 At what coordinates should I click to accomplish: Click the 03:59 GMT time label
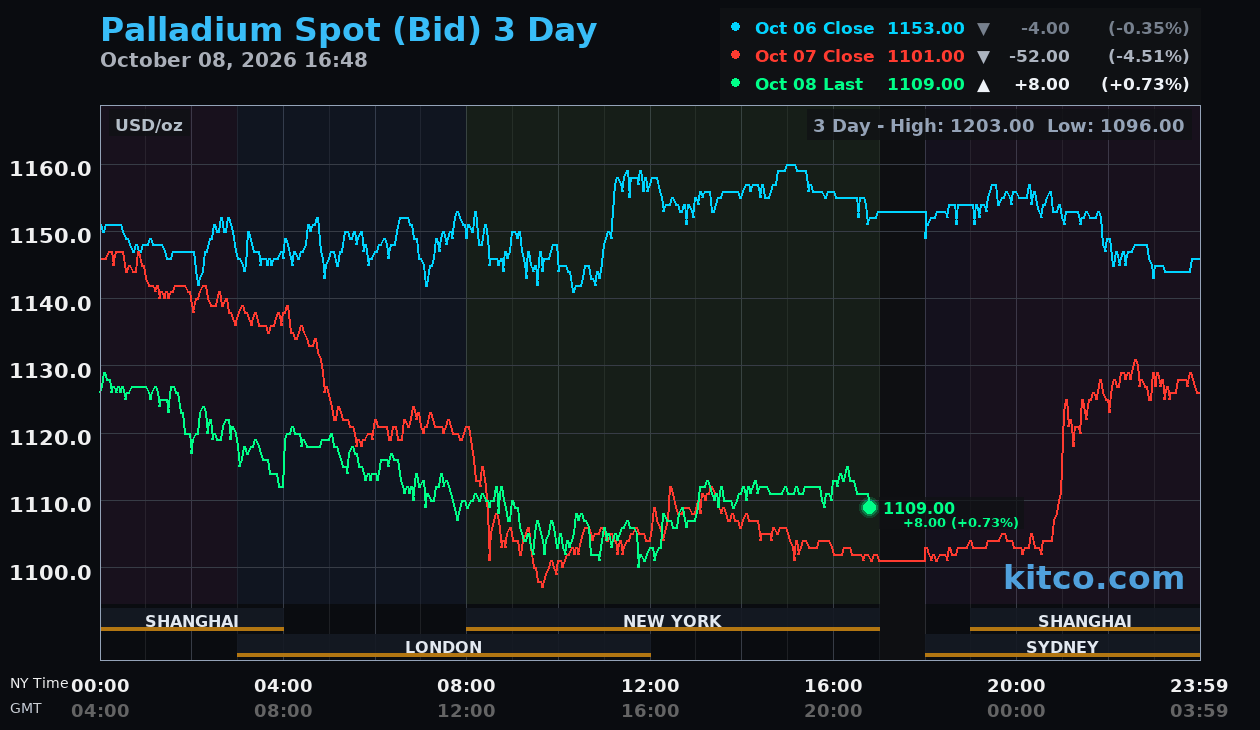click(1199, 711)
